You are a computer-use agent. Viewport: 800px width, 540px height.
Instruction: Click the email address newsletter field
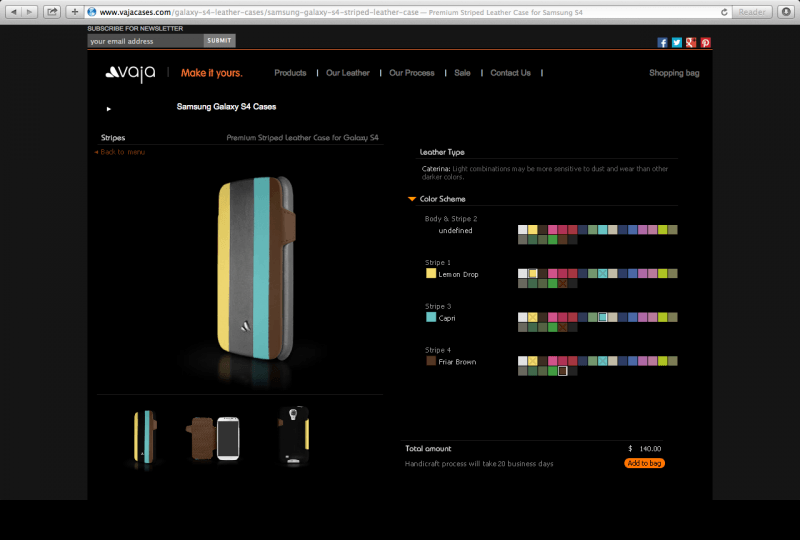coord(145,41)
